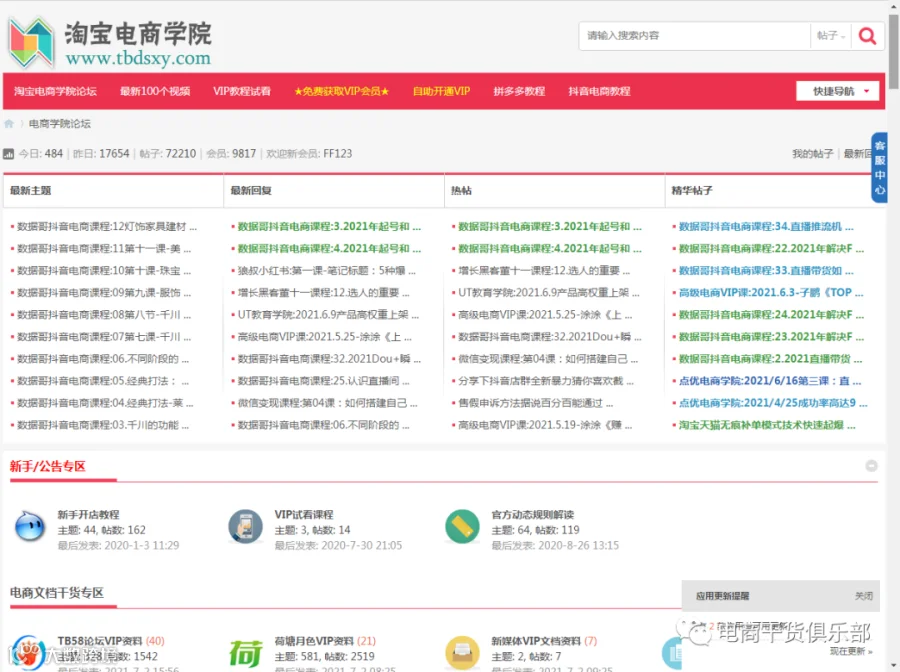Collapse the 新手/公告专区 section
The width and height of the screenshot is (900, 672).
(871, 466)
